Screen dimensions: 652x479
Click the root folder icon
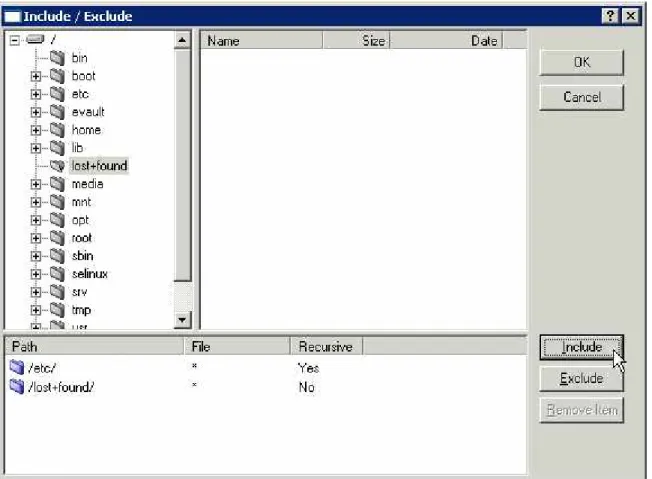57,238
